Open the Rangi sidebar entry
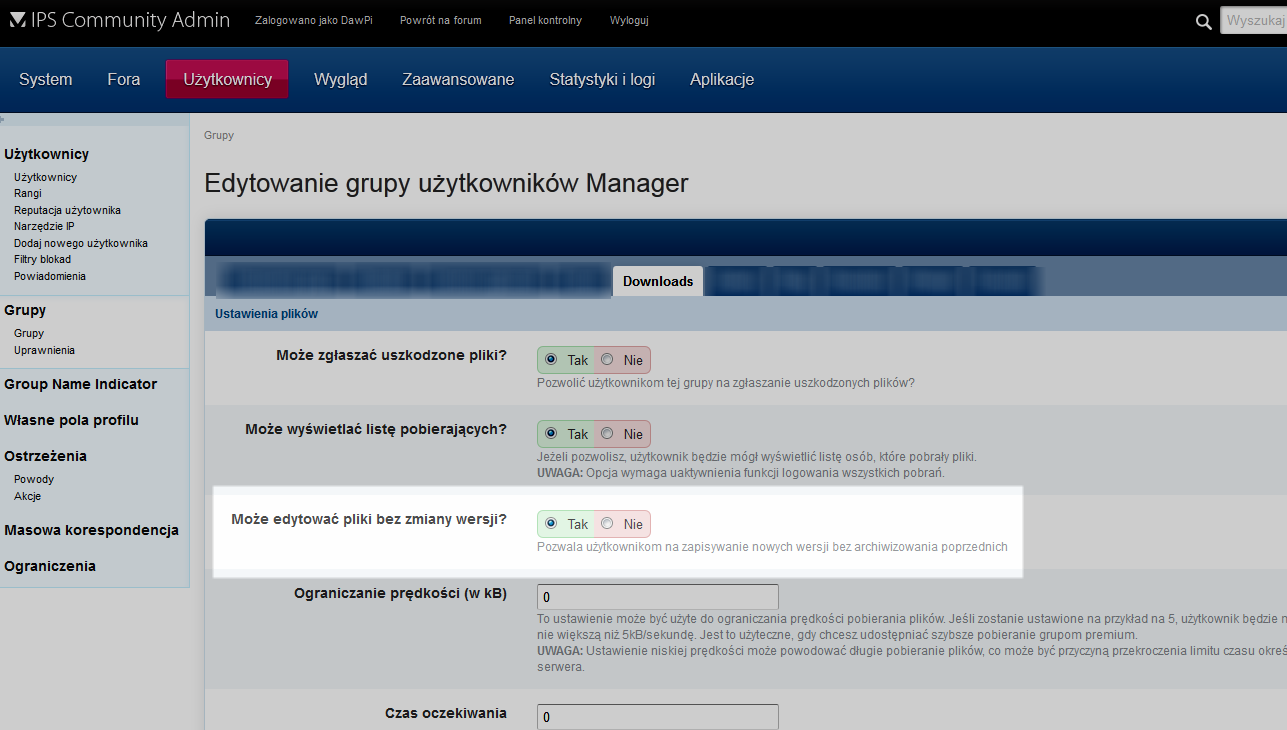 click(x=27, y=193)
